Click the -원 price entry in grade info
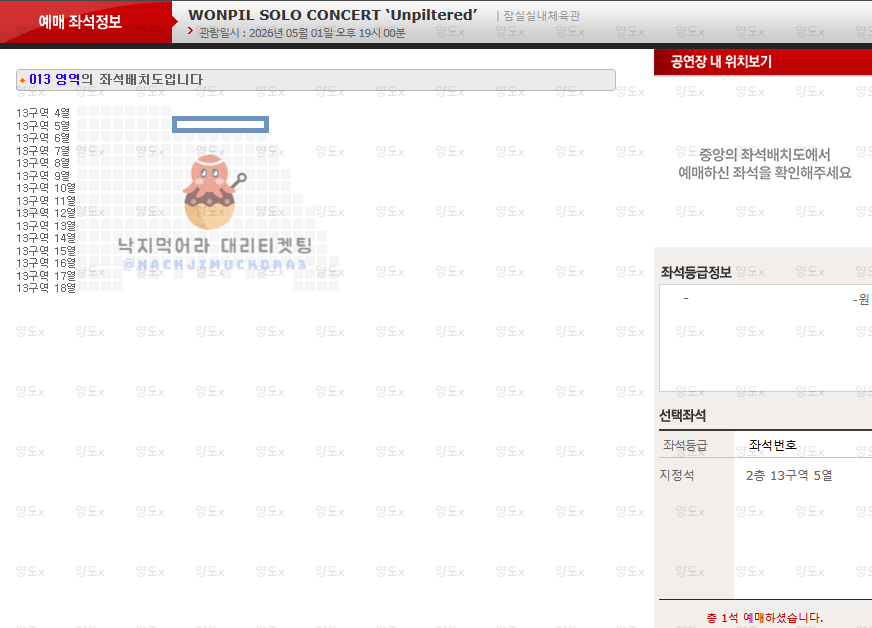Image resolution: width=872 pixels, height=628 pixels. point(861,300)
